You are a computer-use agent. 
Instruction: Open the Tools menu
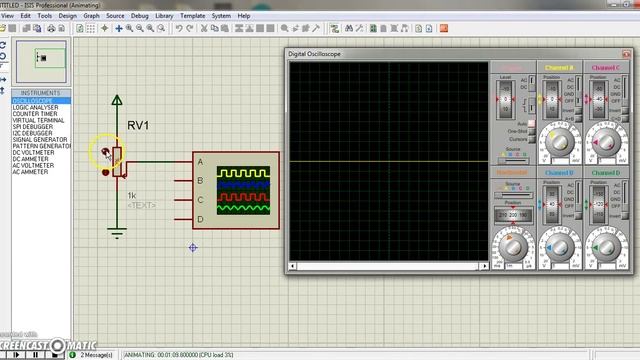(44, 16)
